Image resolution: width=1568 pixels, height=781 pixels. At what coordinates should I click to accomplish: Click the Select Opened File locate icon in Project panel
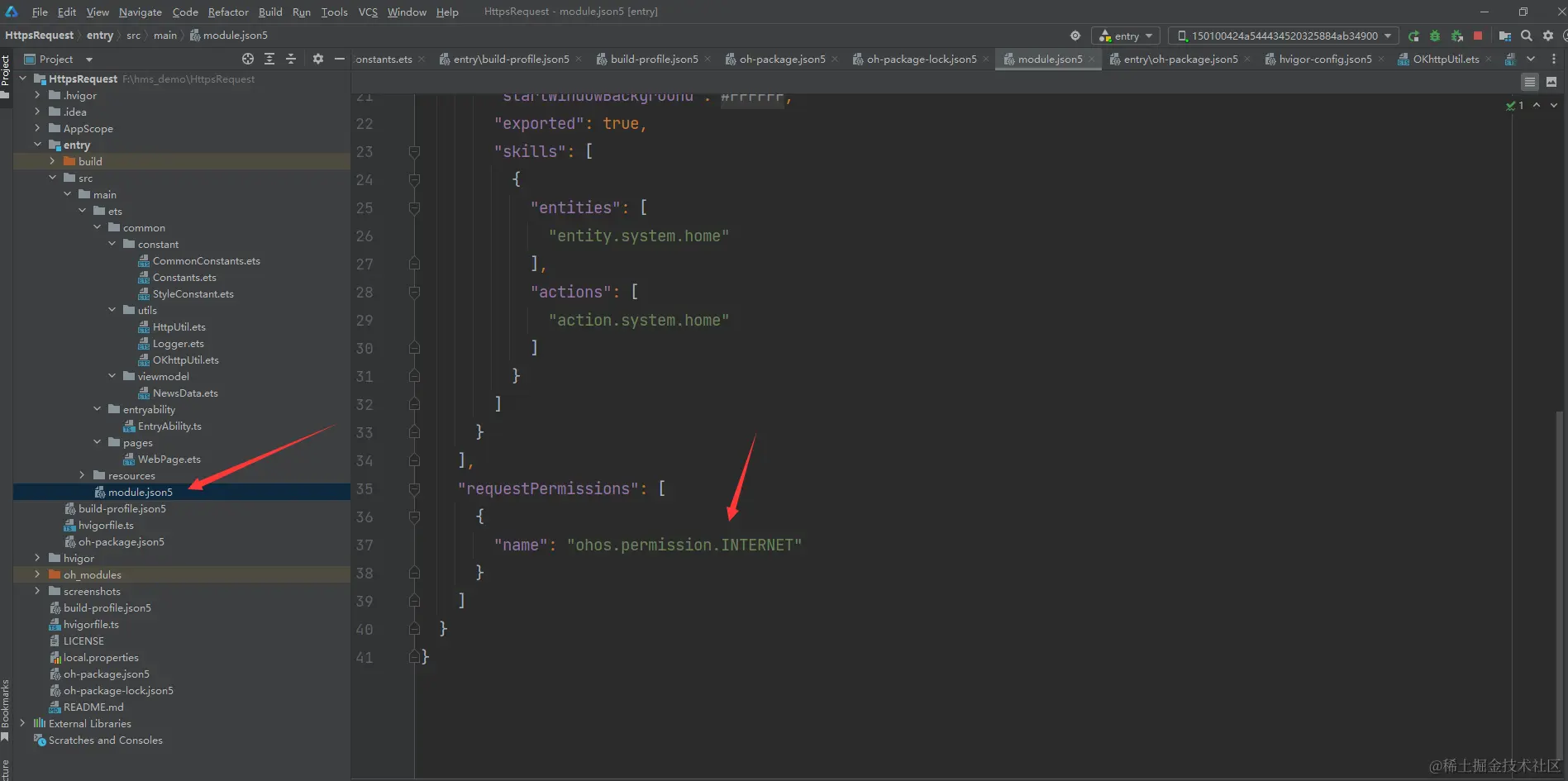(x=248, y=59)
